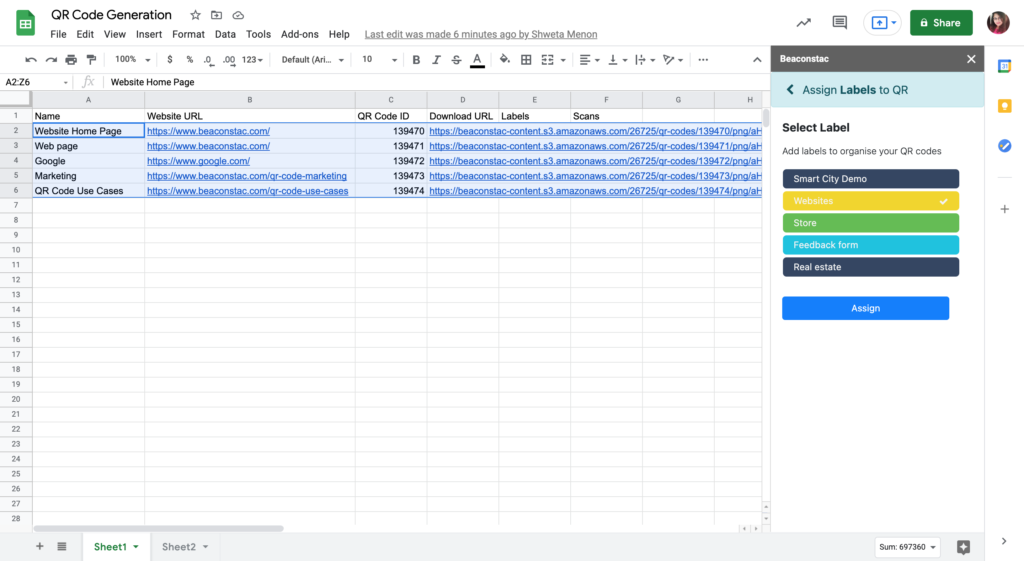The height and width of the screenshot is (561, 1024).
Task: Open the Add-ons menu
Action: (x=300, y=34)
